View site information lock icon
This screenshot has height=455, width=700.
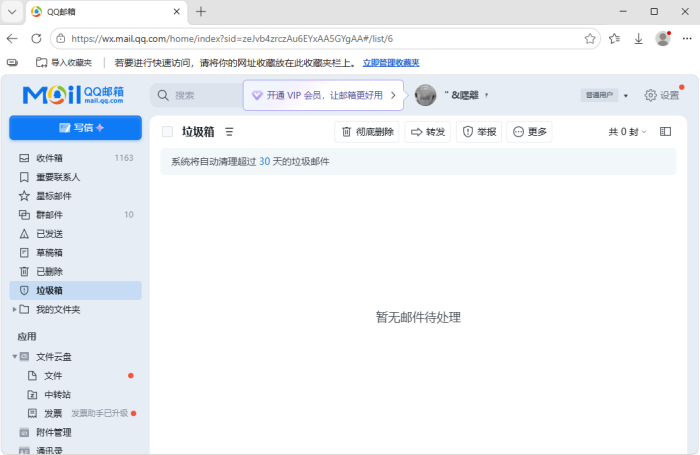(60, 39)
